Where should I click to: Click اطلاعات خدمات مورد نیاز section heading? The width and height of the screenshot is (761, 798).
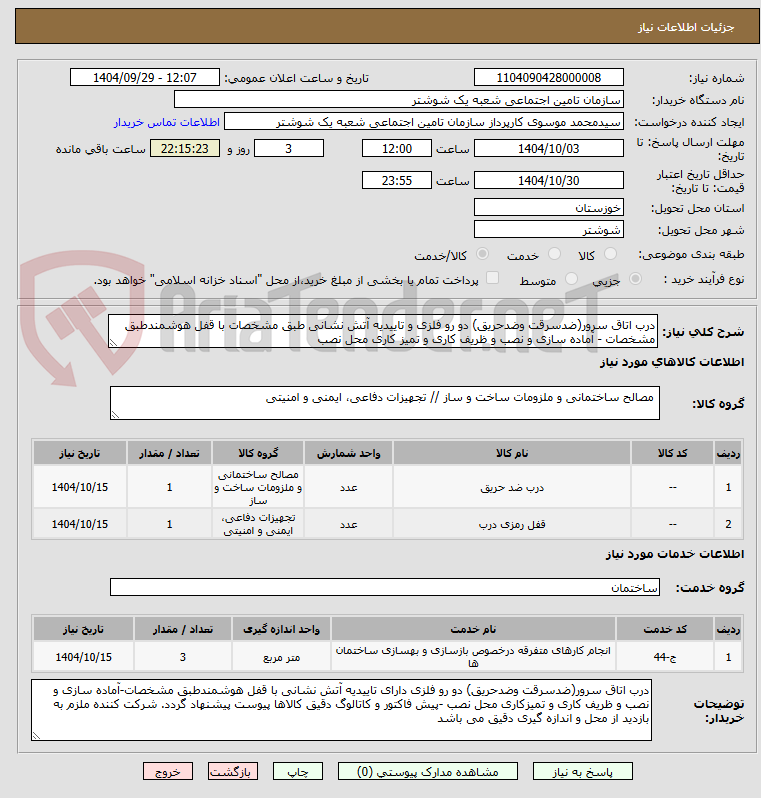(x=675, y=554)
